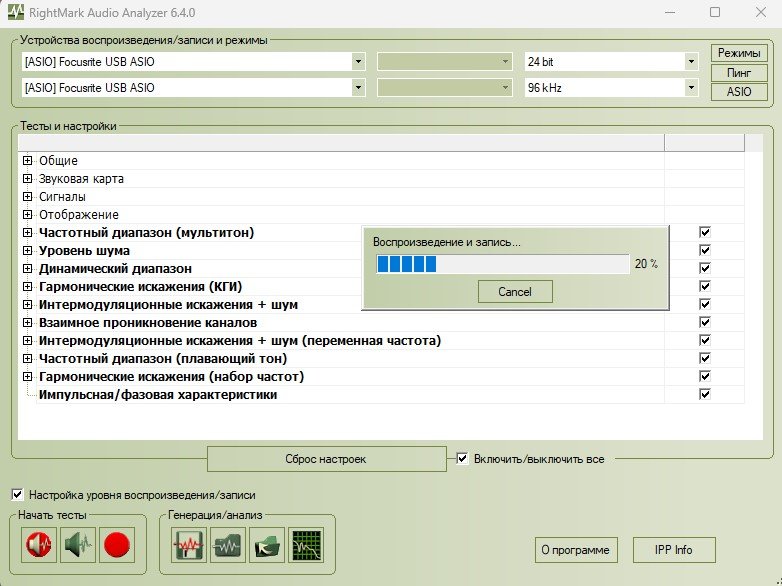Click the RightMark app icon in title bar
Viewport: 782px width, 586px height.
(x=16, y=12)
